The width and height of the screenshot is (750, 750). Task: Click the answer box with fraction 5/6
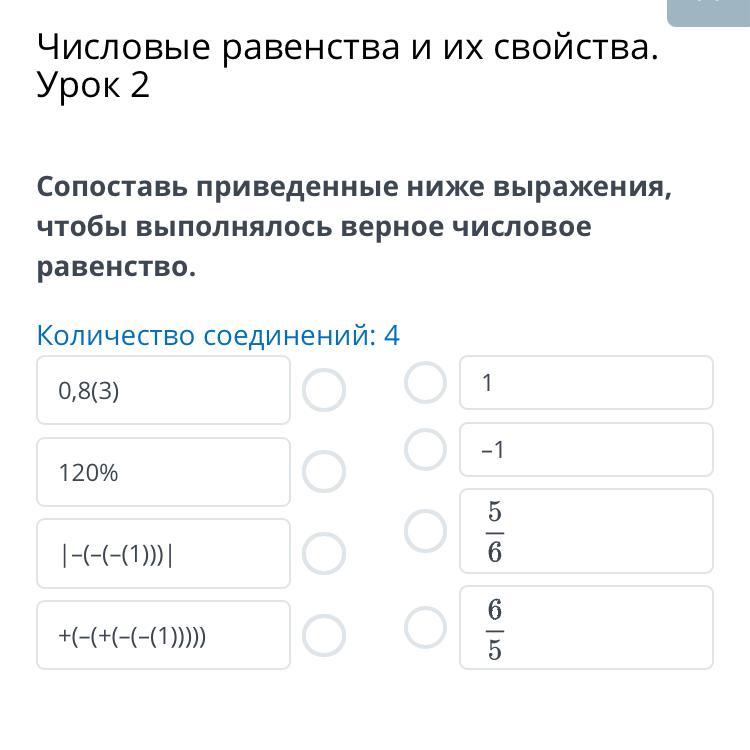point(586,531)
